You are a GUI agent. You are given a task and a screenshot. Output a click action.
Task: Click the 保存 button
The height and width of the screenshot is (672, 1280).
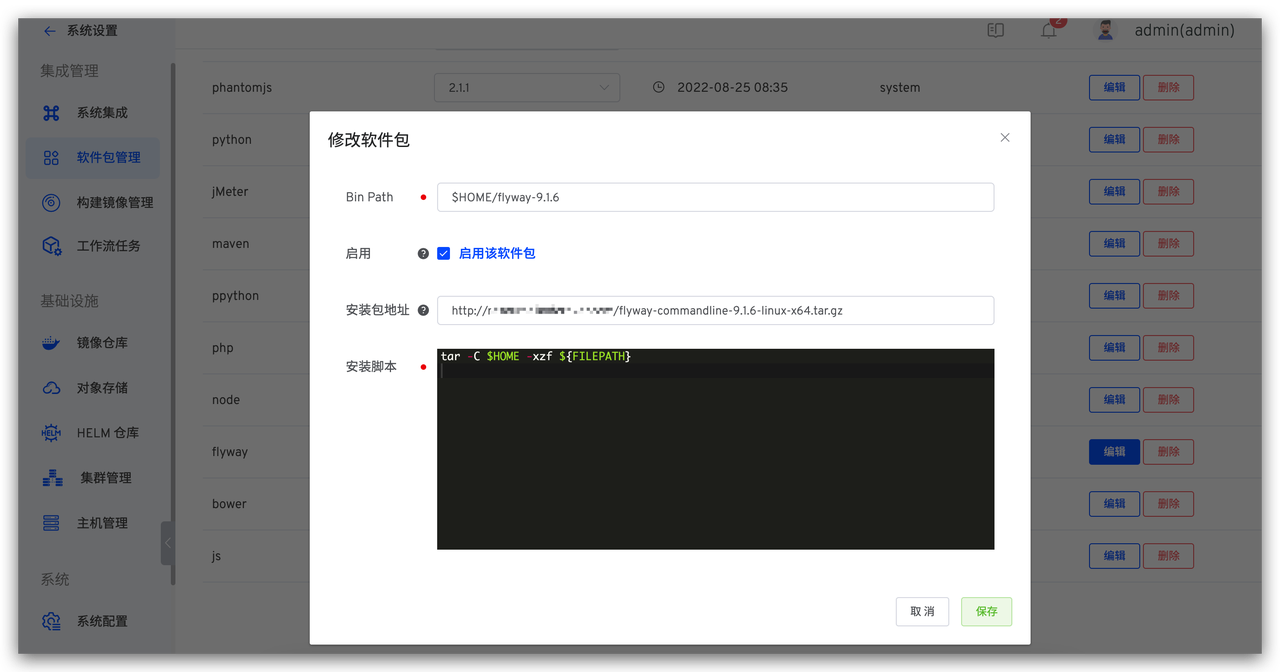[x=986, y=612]
